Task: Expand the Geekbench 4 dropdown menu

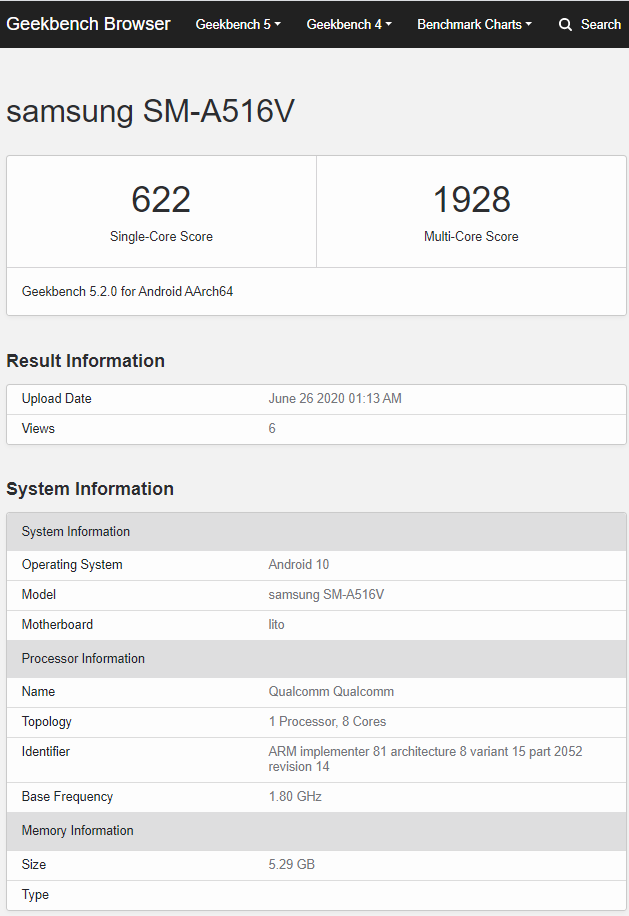Action: [x=349, y=25]
